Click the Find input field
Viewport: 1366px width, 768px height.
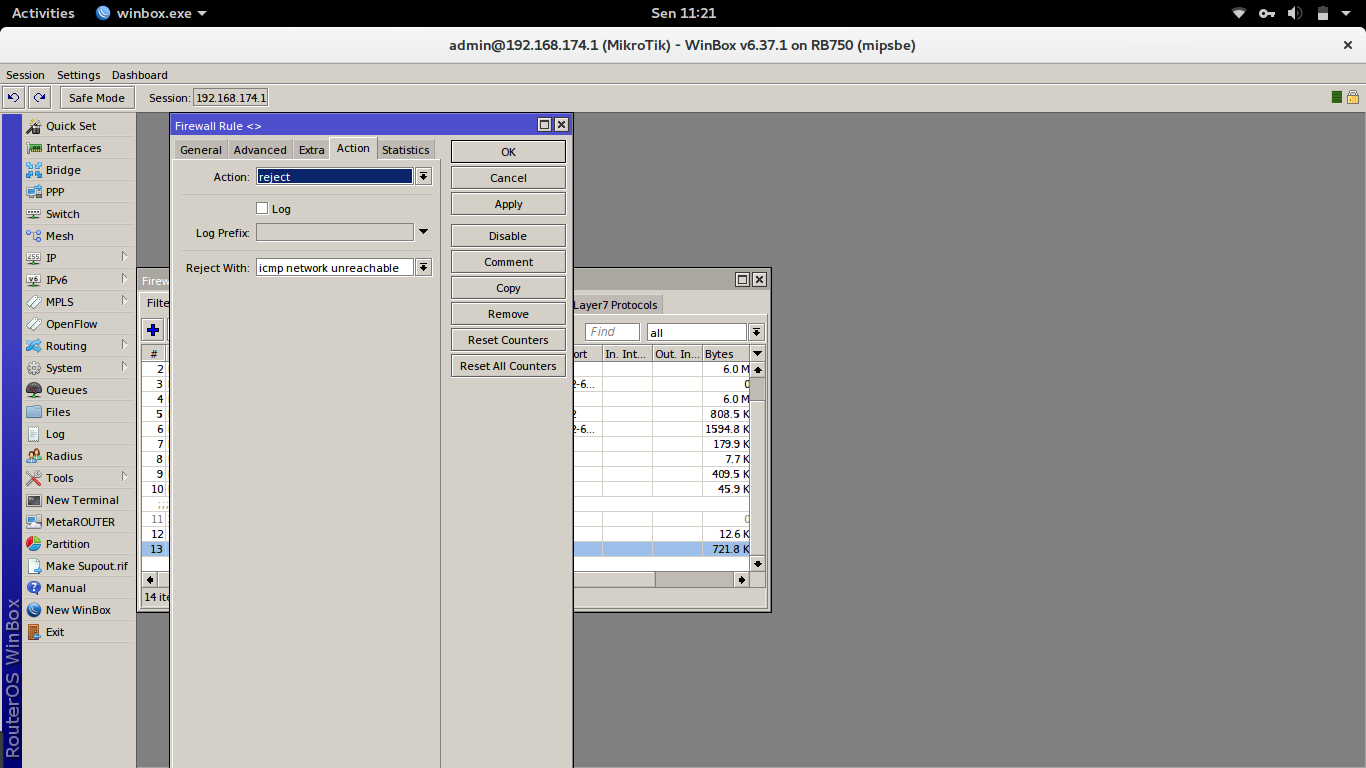[612, 332]
